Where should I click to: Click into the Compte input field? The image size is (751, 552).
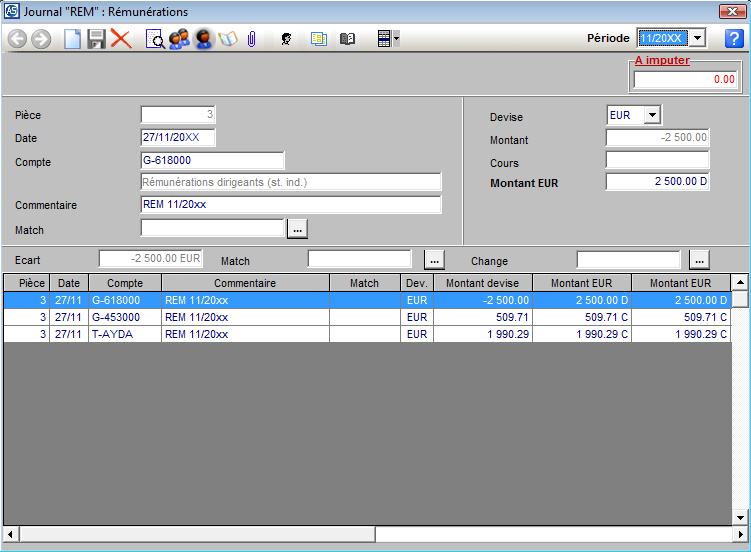(213, 161)
